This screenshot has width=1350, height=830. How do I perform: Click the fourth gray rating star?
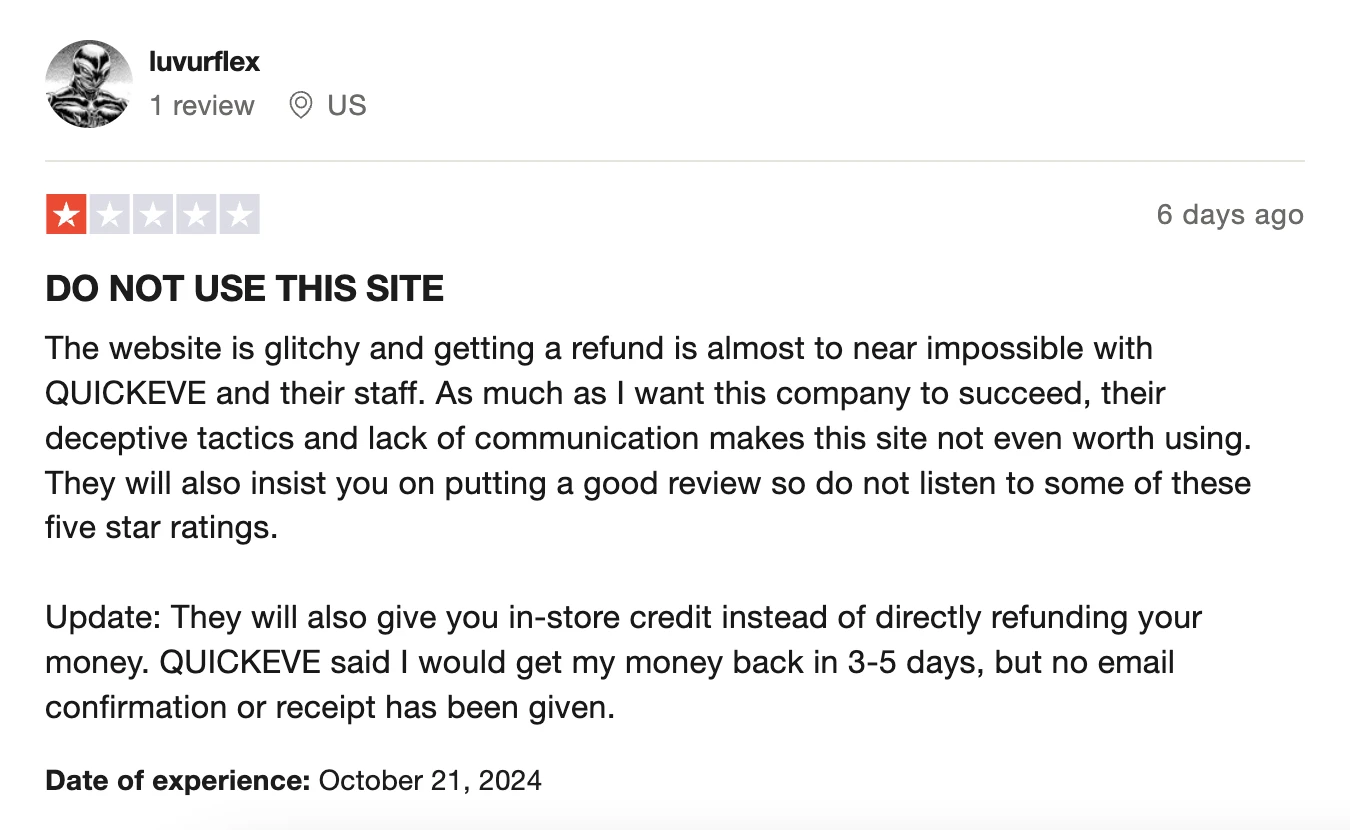click(x=195, y=214)
